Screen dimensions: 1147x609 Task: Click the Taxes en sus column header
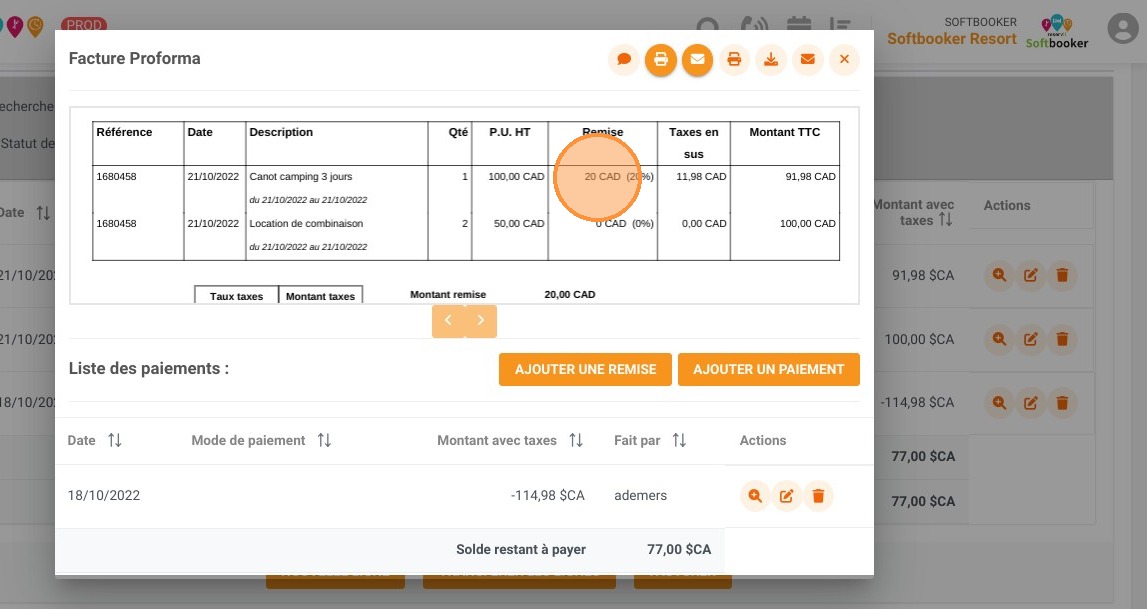tap(693, 143)
